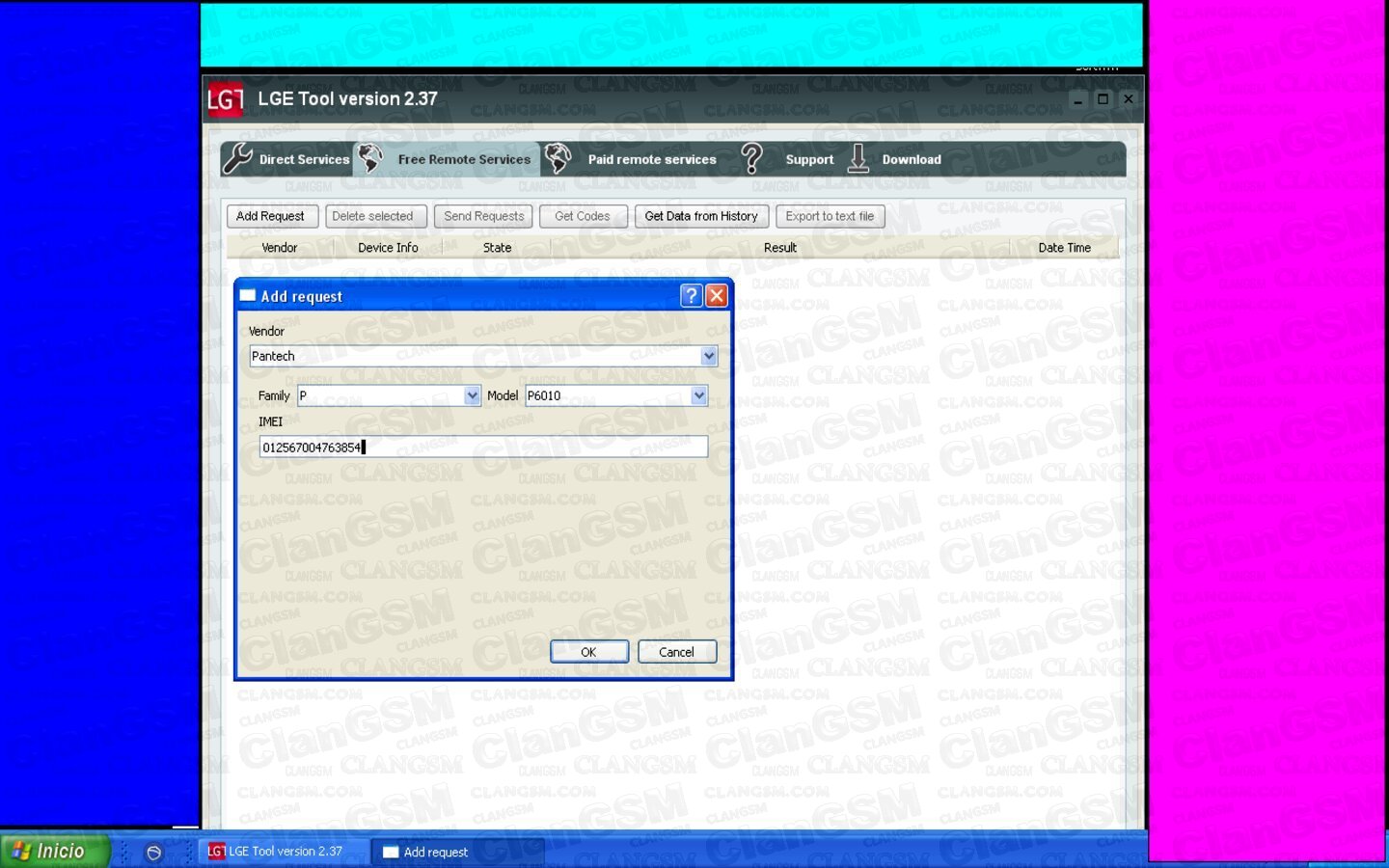
Task: Close the Add request dialog
Action: pyautogui.click(x=717, y=295)
